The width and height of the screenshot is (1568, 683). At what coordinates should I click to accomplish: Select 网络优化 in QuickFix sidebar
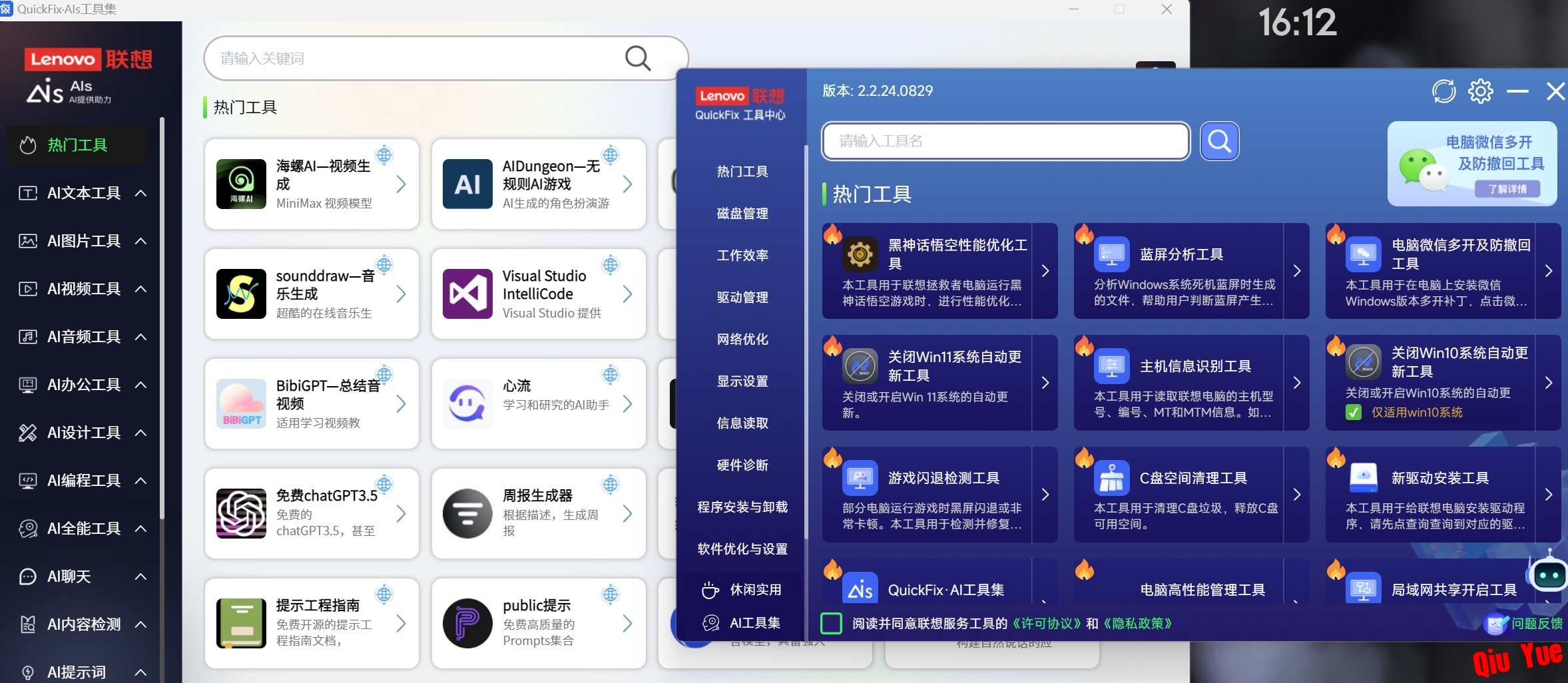click(x=742, y=339)
